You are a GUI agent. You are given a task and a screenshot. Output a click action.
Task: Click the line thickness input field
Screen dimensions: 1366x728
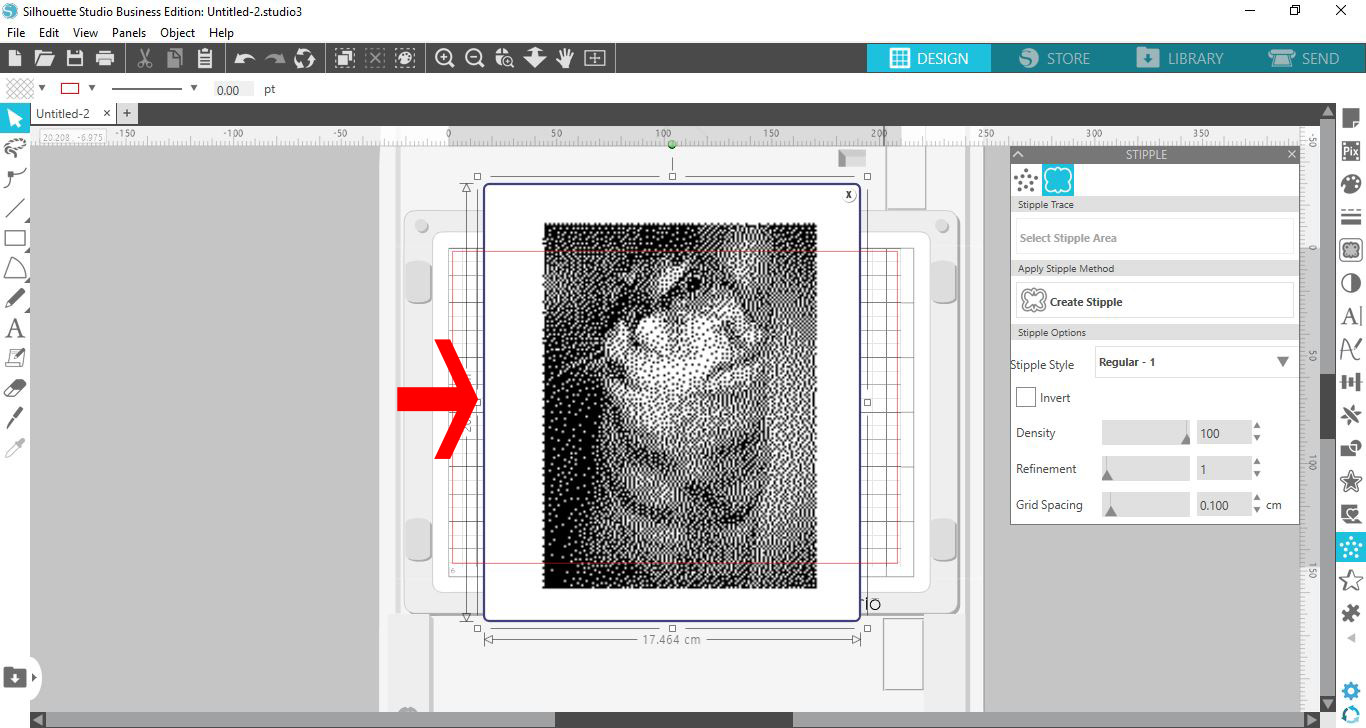[234, 89]
